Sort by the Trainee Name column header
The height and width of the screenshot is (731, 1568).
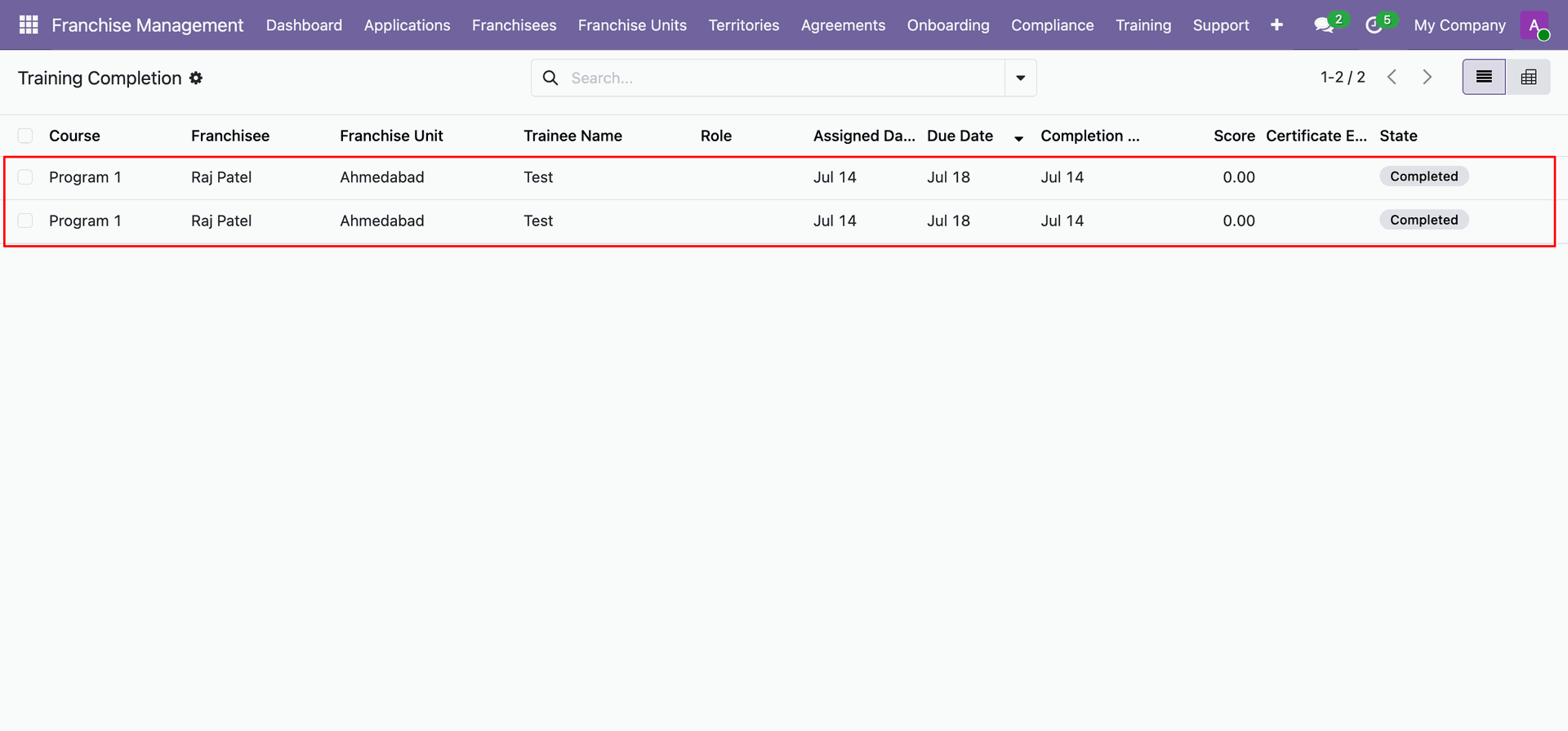pos(572,136)
